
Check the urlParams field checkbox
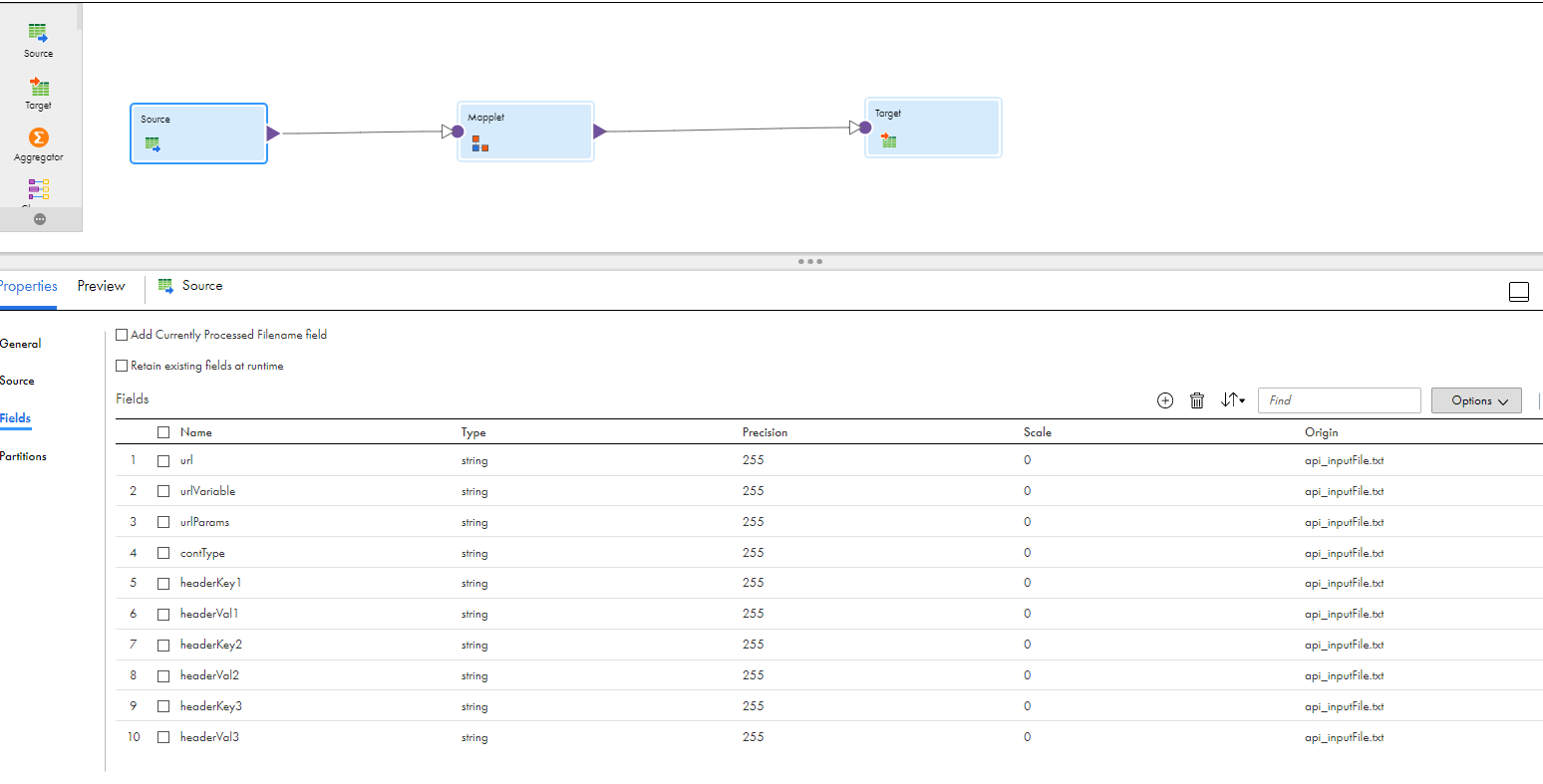pos(163,522)
